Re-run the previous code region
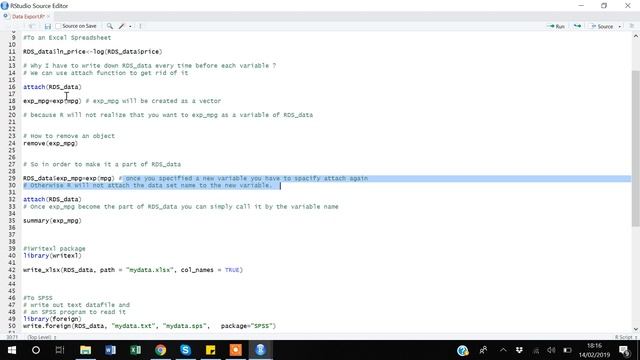 pyautogui.click(x=577, y=26)
